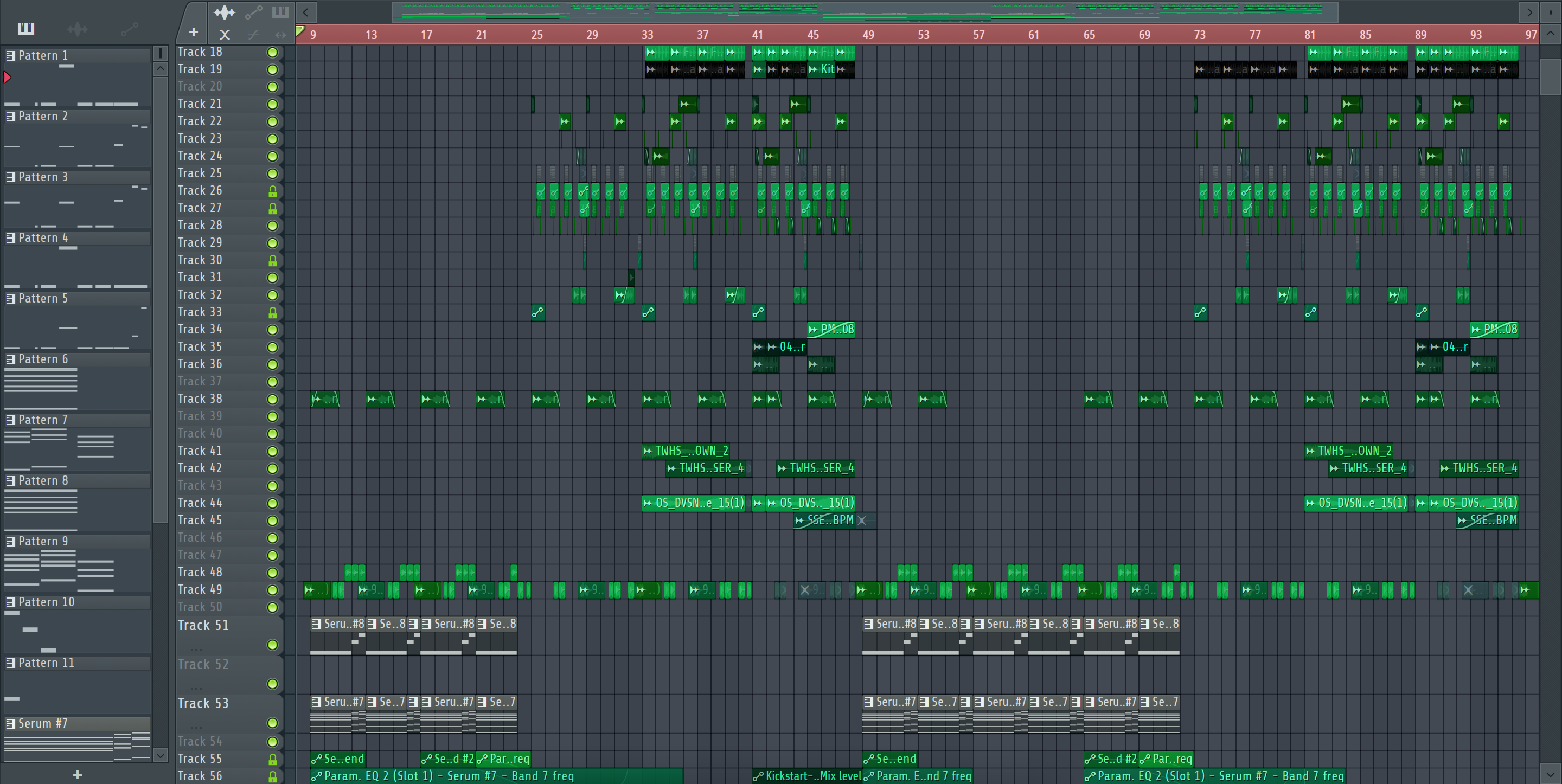Open menu icon of first Seru..#7 clip on Track 53
The image size is (1562, 784).
coord(317,702)
